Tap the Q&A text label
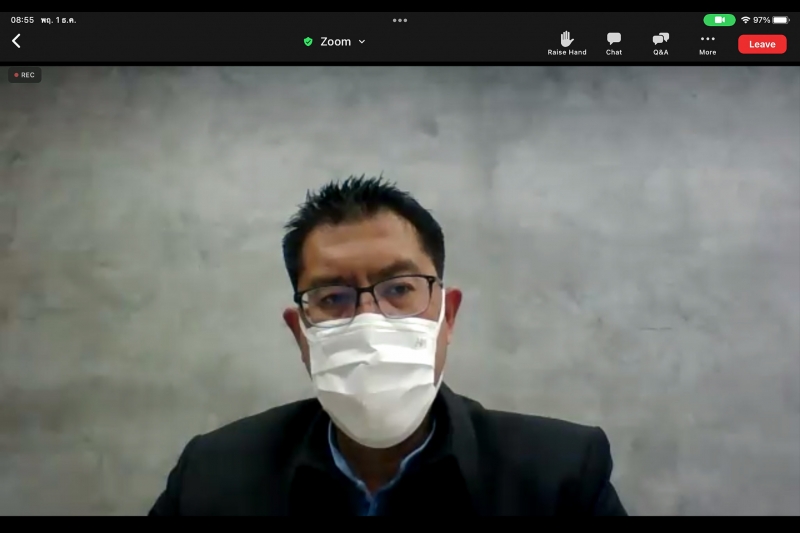This screenshot has width=800, height=533. click(x=661, y=52)
